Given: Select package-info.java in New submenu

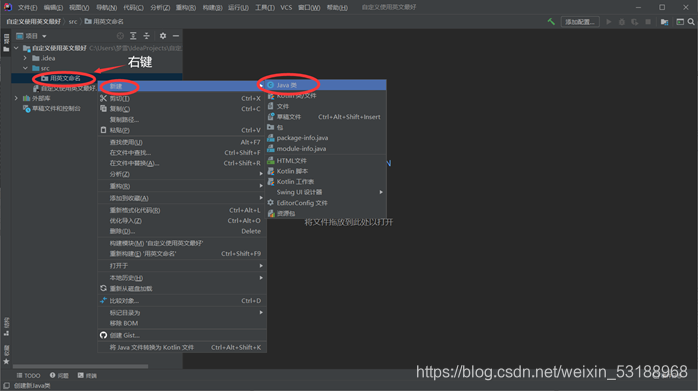Looking at the screenshot, I should point(326,138).
